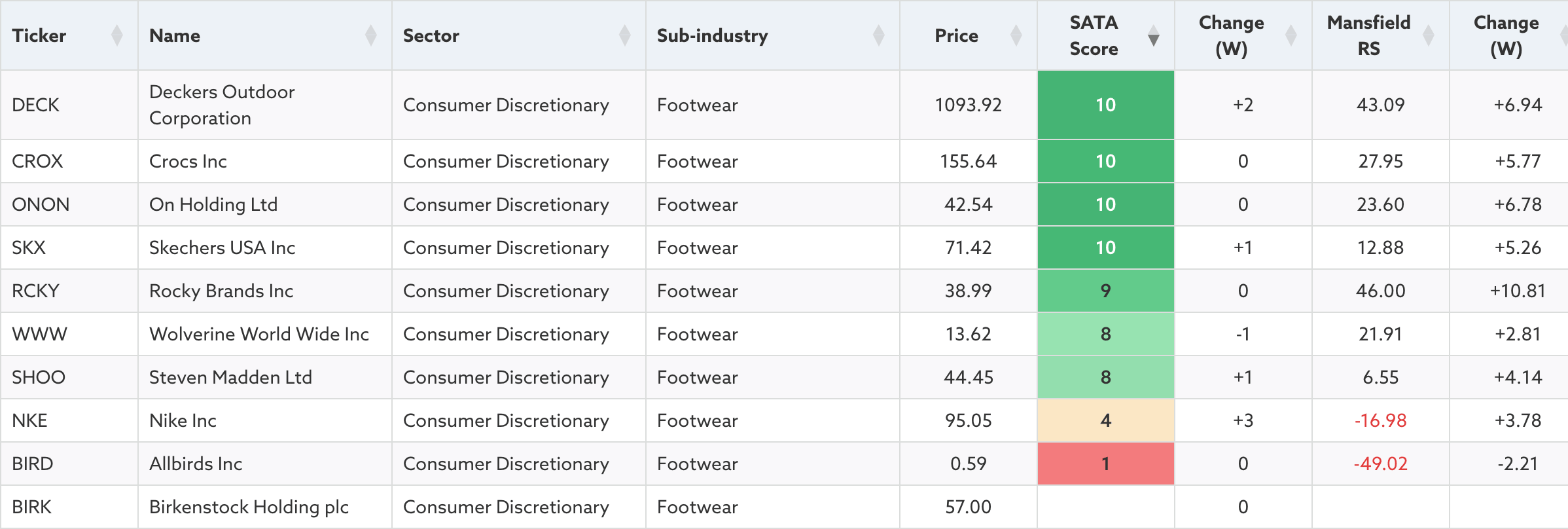Click WWW's light green SATA score 8

(x=1106, y=334)
